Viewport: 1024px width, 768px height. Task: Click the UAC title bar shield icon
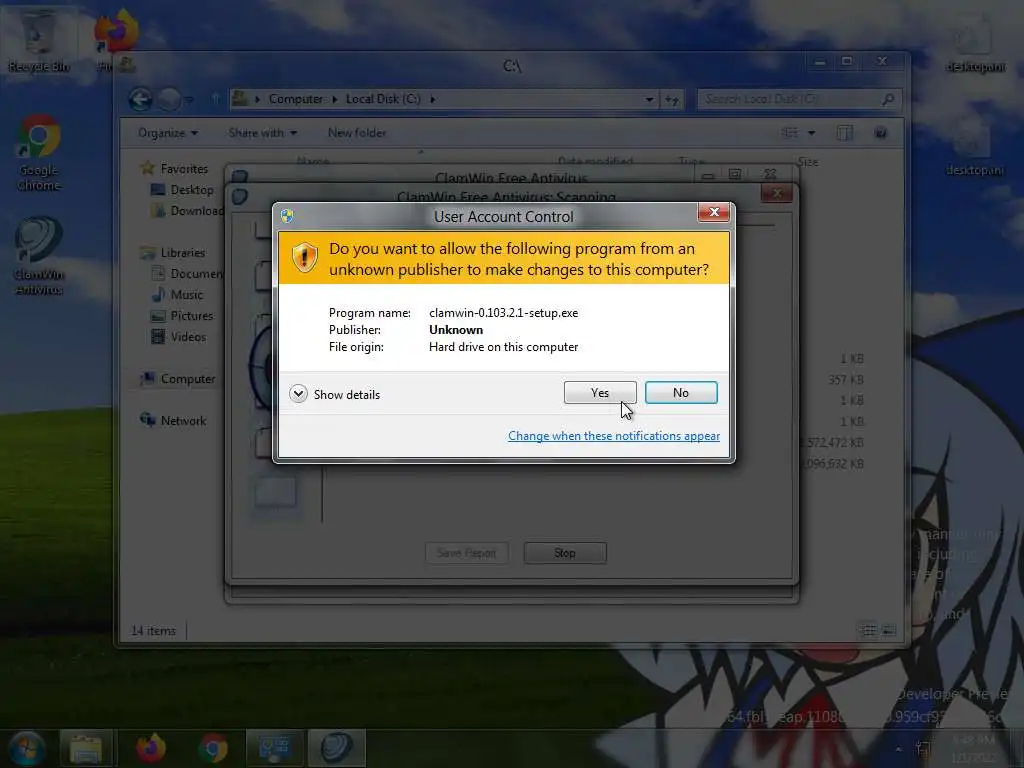coord(287,216)
